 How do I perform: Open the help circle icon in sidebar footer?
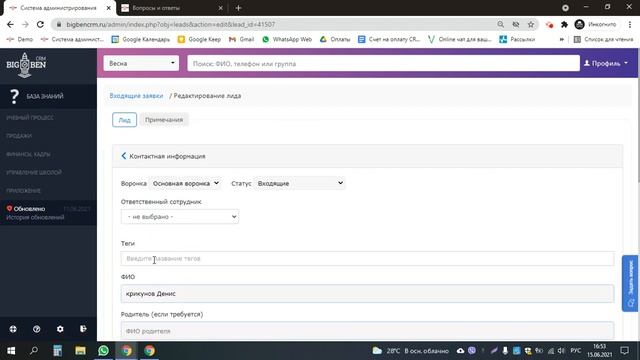point(36,329)
